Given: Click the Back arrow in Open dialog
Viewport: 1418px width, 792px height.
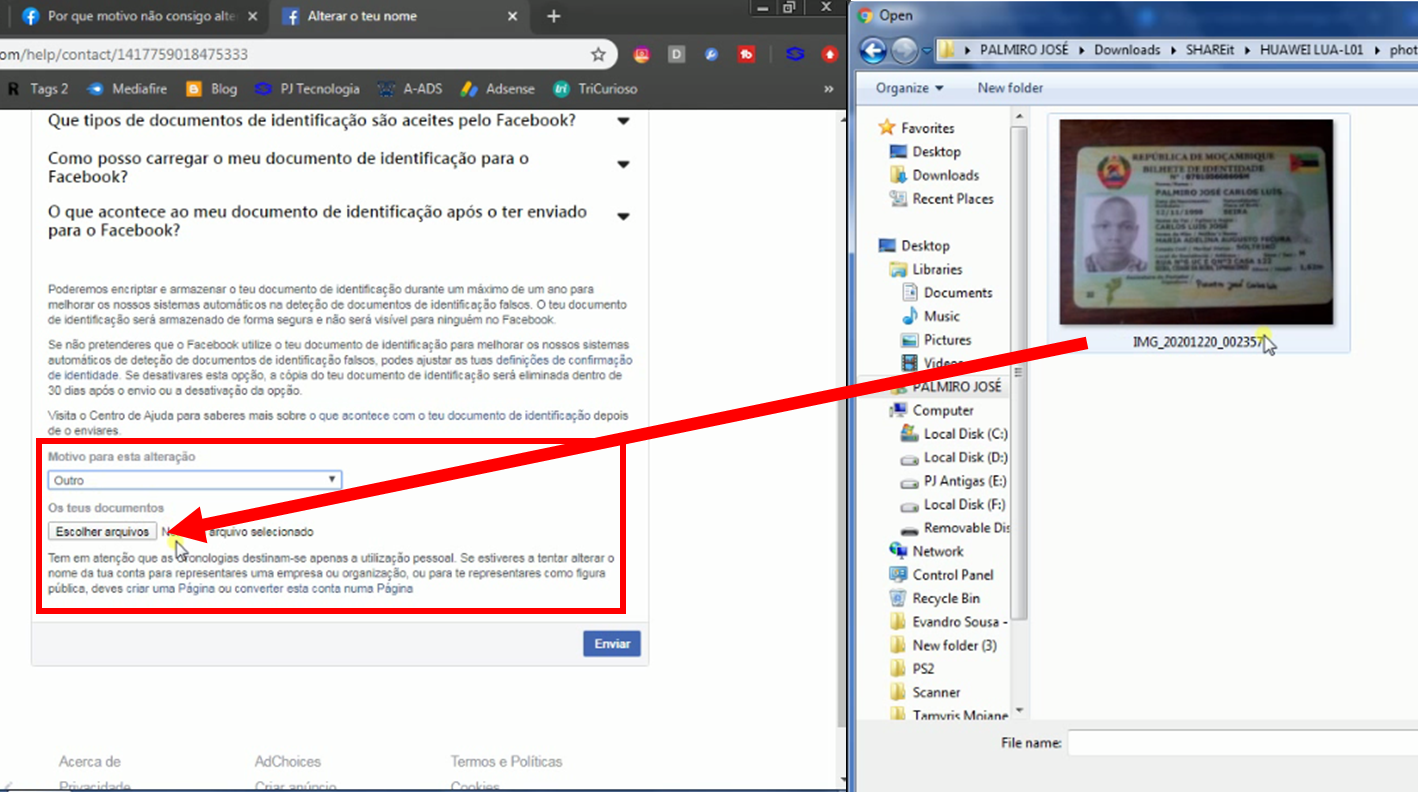Looking at the screenshot, I should tap(873, 50).
